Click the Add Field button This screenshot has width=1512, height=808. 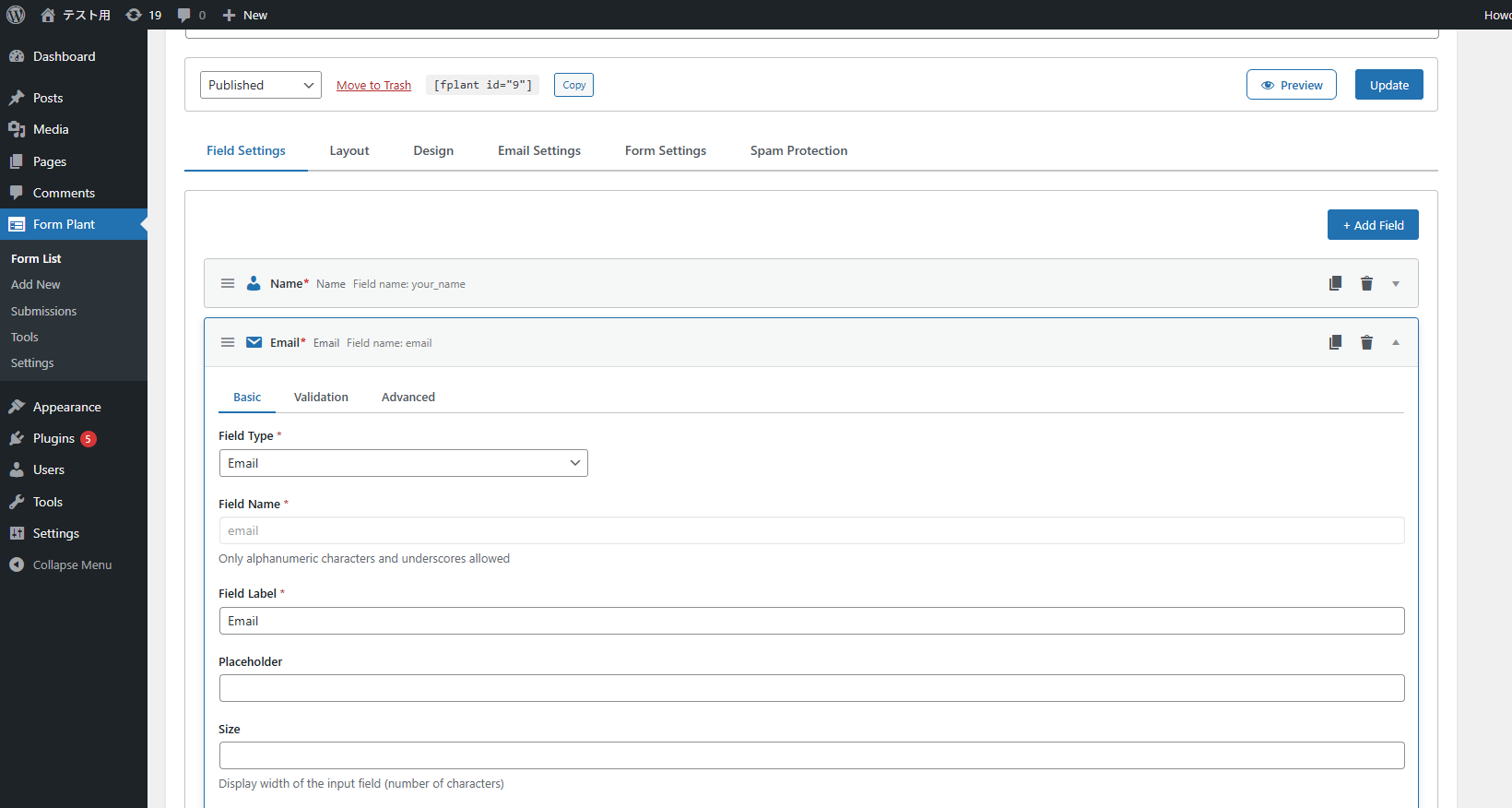point(1373,225)
